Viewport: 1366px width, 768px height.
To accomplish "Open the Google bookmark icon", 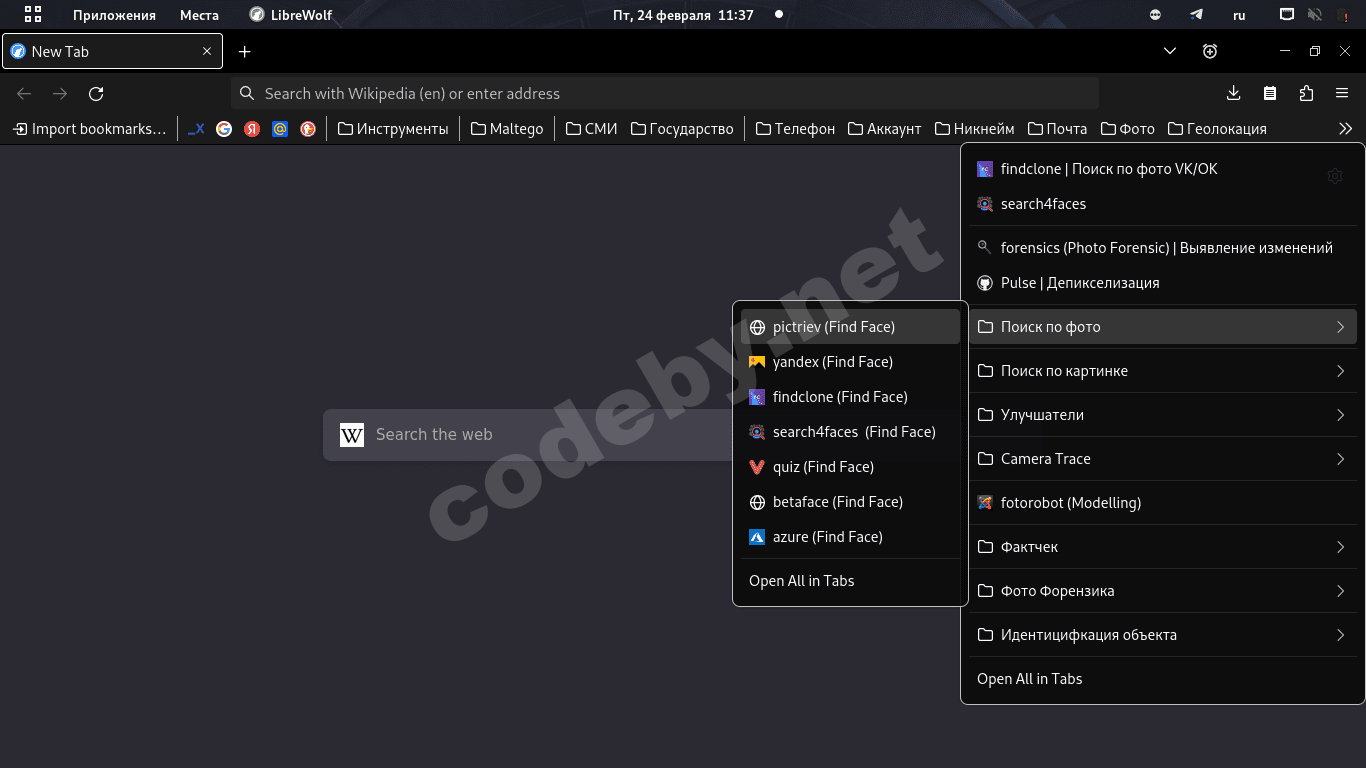I will (x=224, y=128).
